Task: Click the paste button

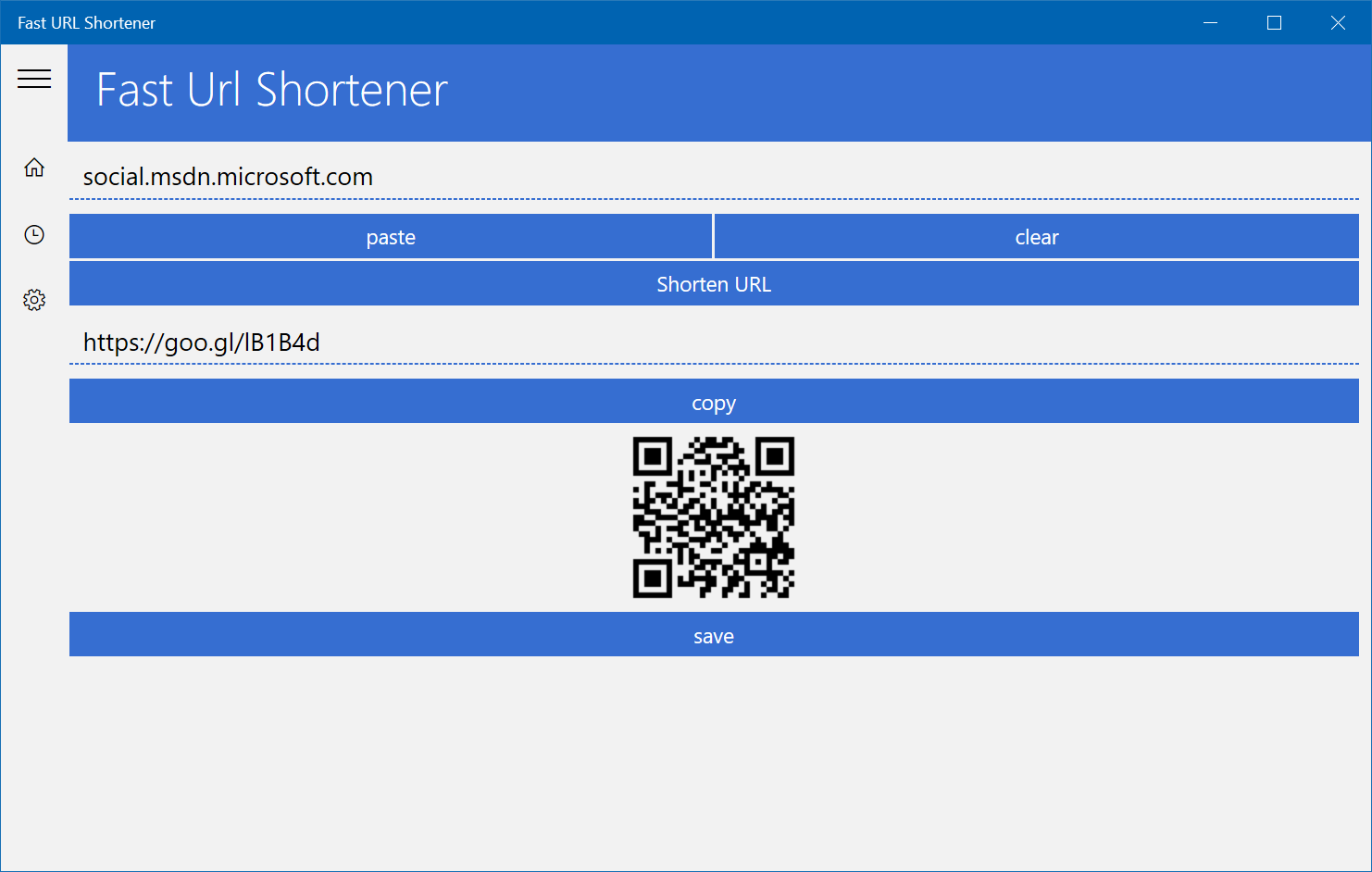Action: coord(391,237)
